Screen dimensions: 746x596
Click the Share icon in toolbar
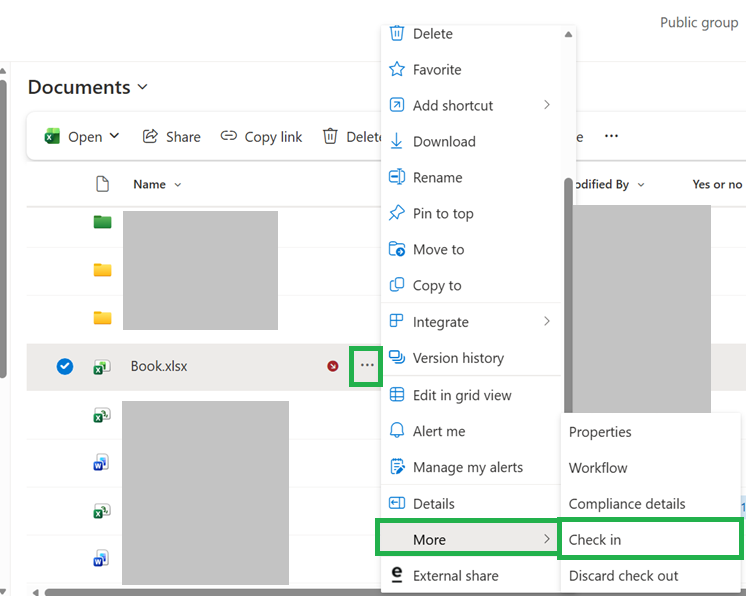(150, 136)
